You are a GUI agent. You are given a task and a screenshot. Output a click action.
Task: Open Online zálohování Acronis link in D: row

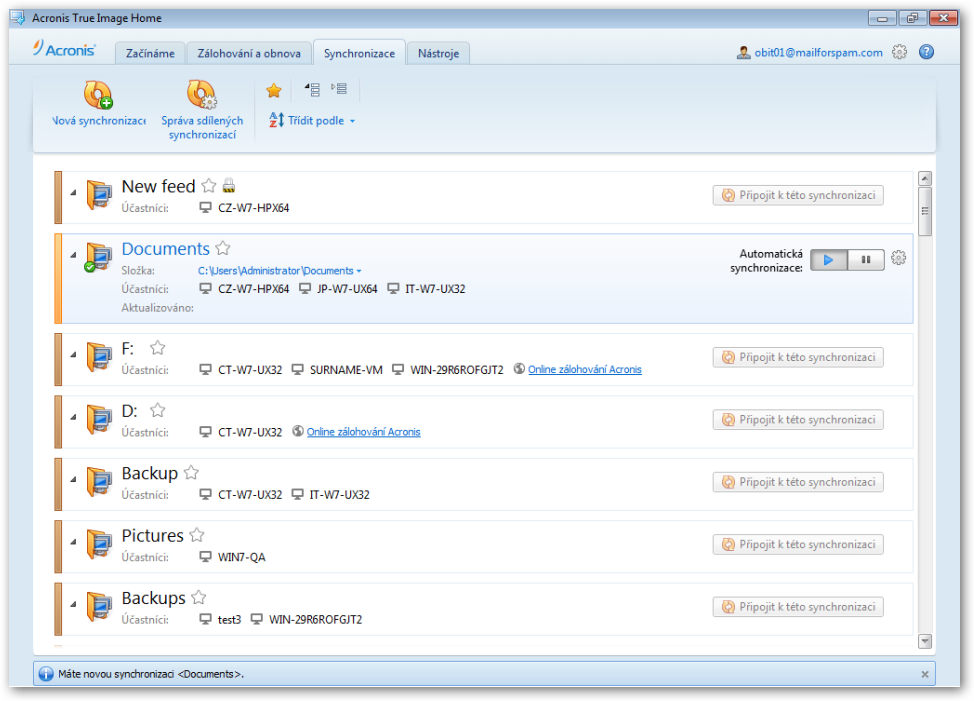coord(363,432)
